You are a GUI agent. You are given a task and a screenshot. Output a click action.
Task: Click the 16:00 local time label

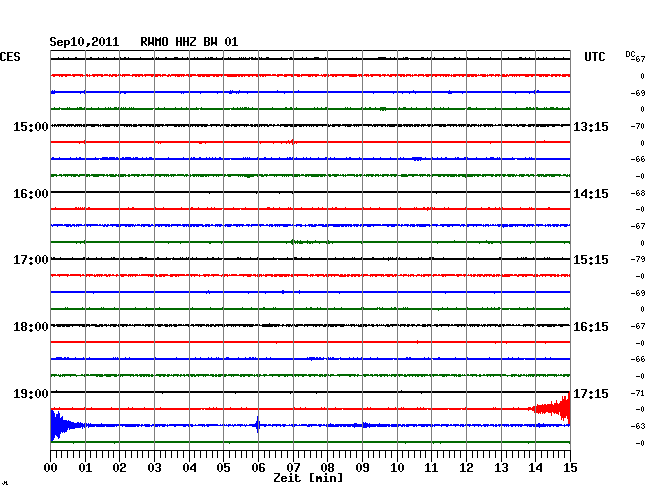[x=31, y=194]
